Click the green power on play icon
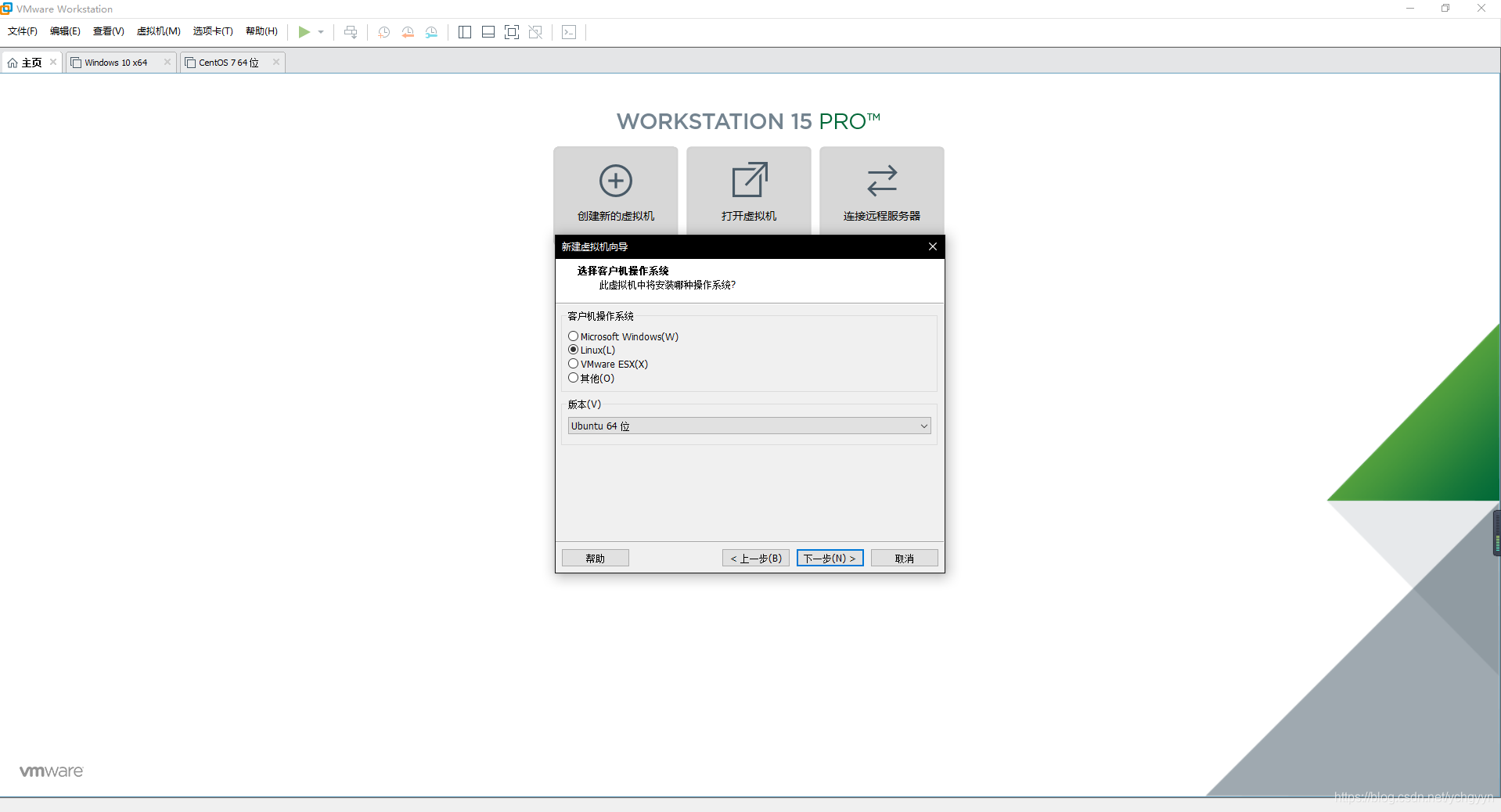The width and height of the screenshot is (1501, 812). pos(304,32)
